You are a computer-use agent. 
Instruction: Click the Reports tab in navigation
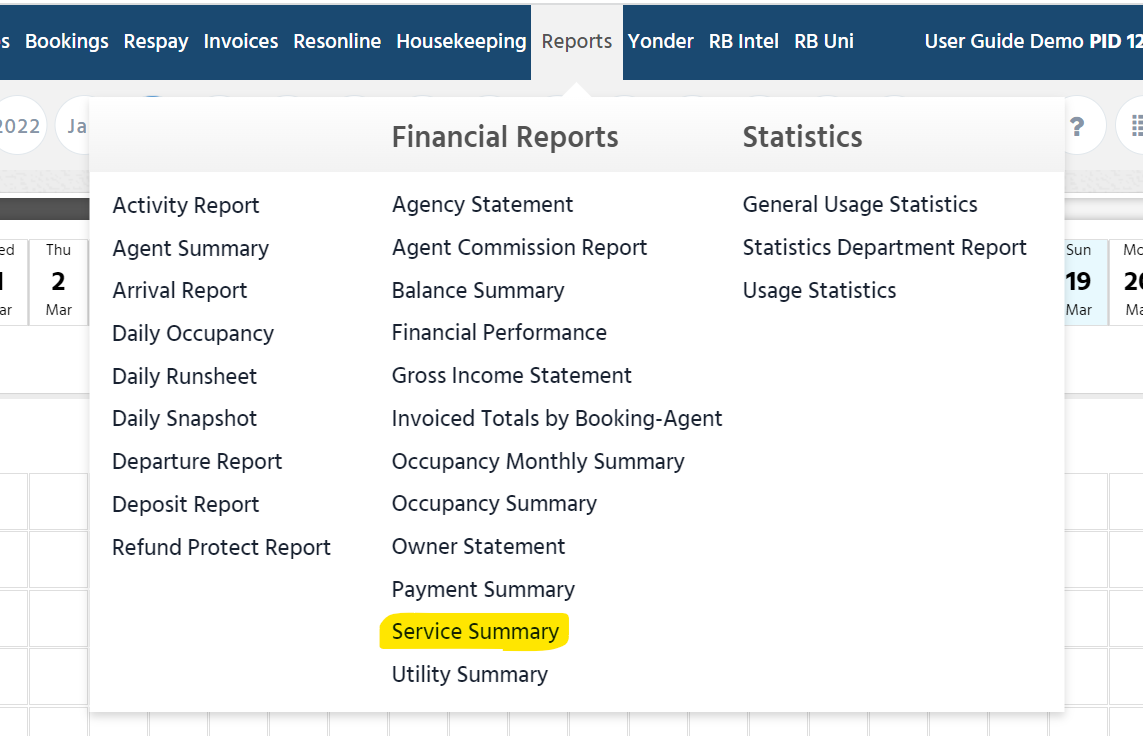tap(576, 42)
